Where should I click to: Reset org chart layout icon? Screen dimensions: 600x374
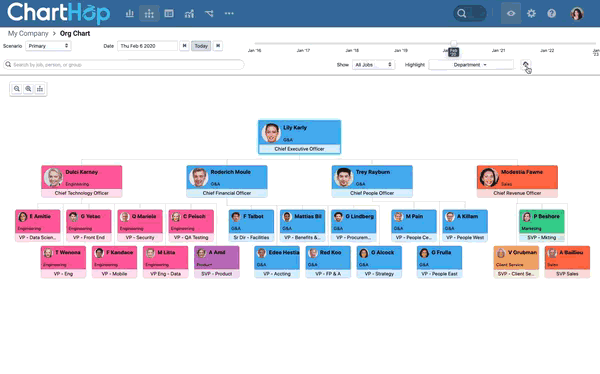click(x=40, y=89)
